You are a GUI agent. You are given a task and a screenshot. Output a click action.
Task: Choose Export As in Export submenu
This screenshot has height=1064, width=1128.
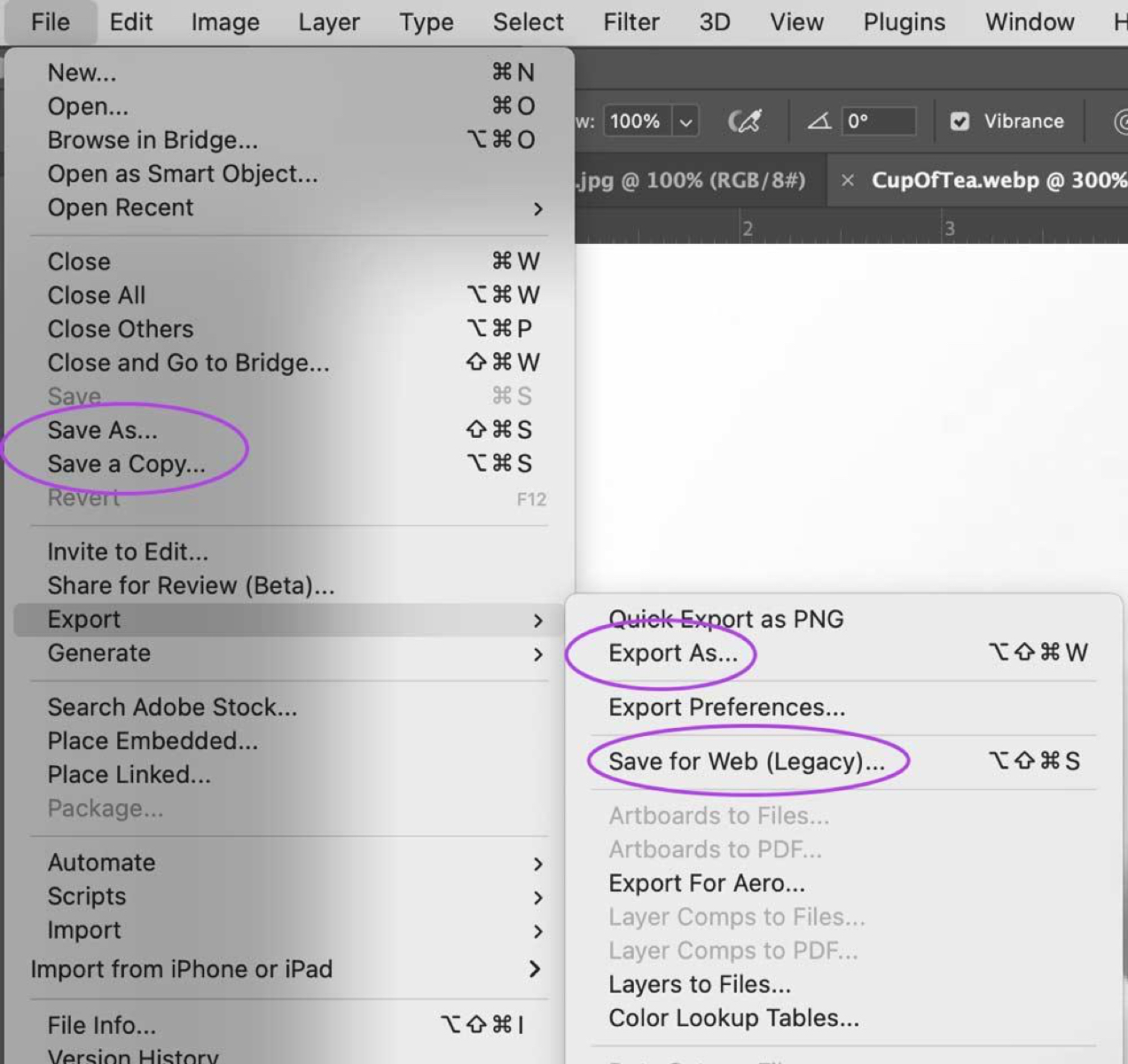673,653
